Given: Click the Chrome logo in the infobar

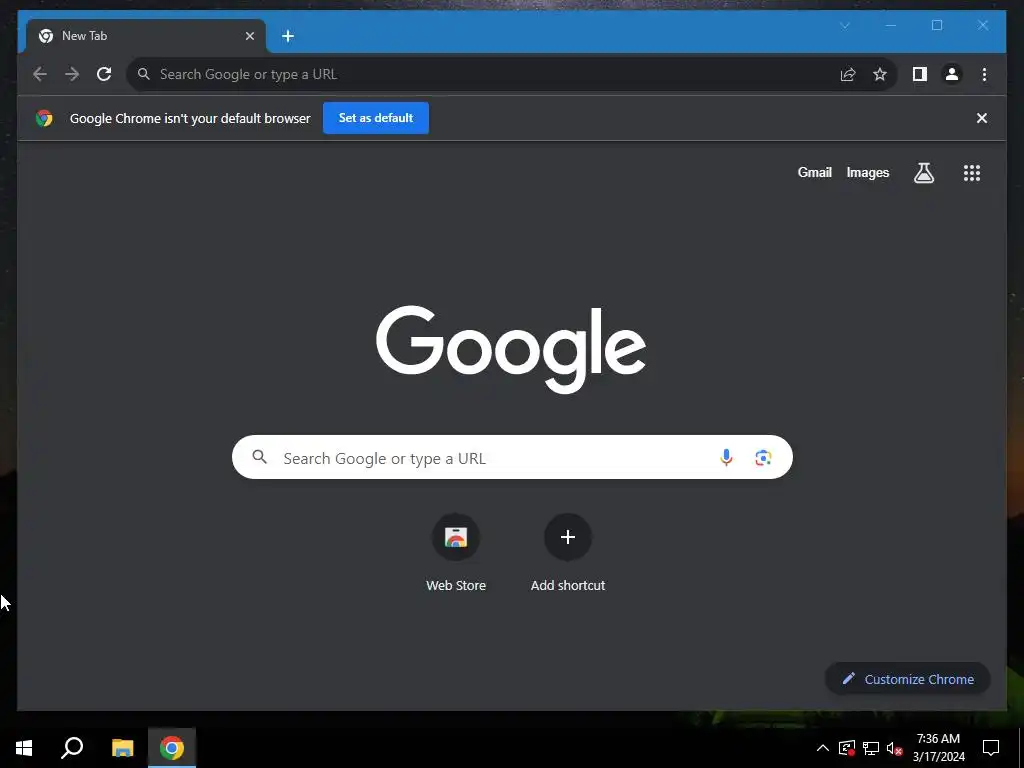Looking at the screenshot, I should point(44,118).
